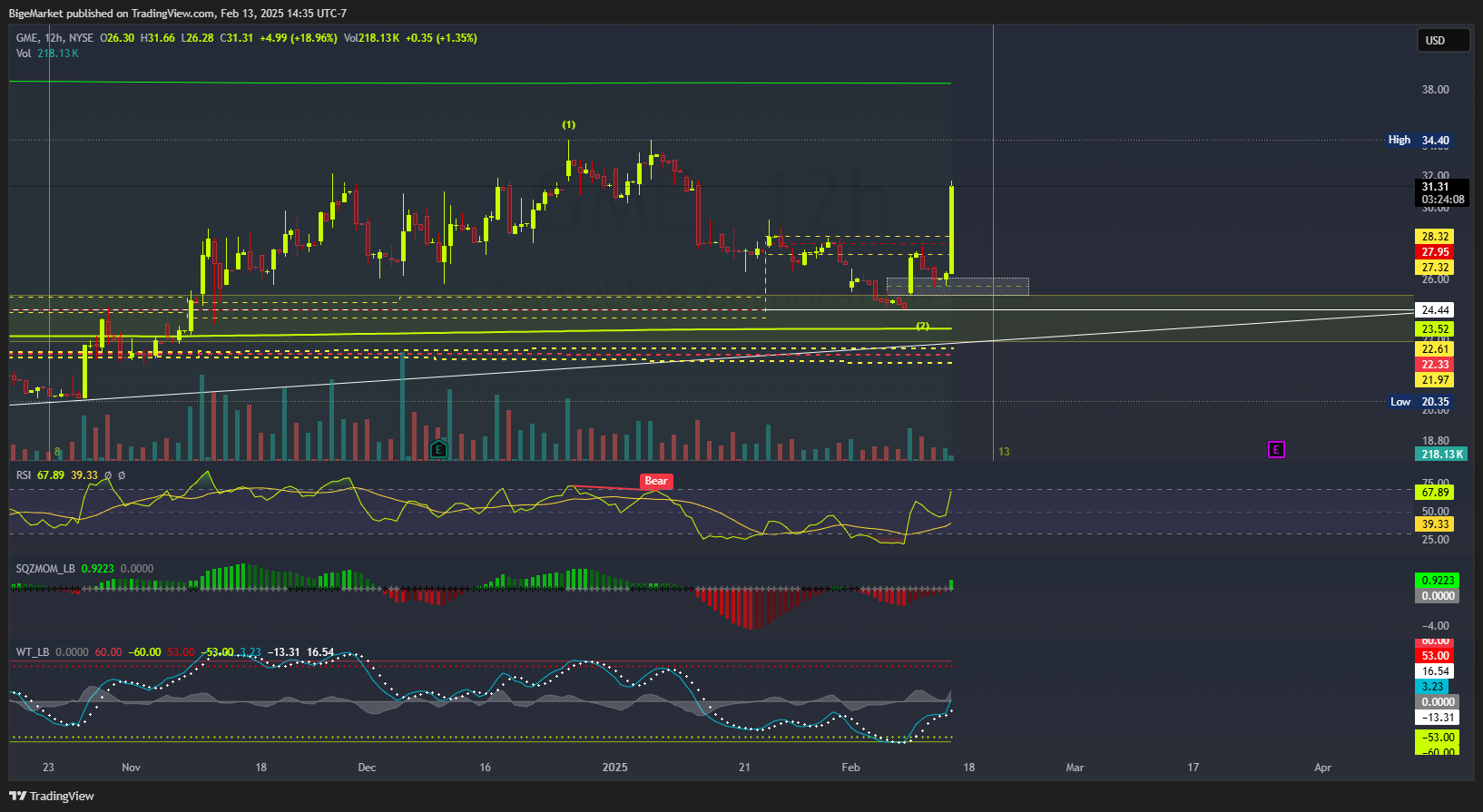Image resolution: width=1483 pixels, height=812 pixels.
Task: Click the cyan 3.23 WaveTrend label
Action: 1432,687
